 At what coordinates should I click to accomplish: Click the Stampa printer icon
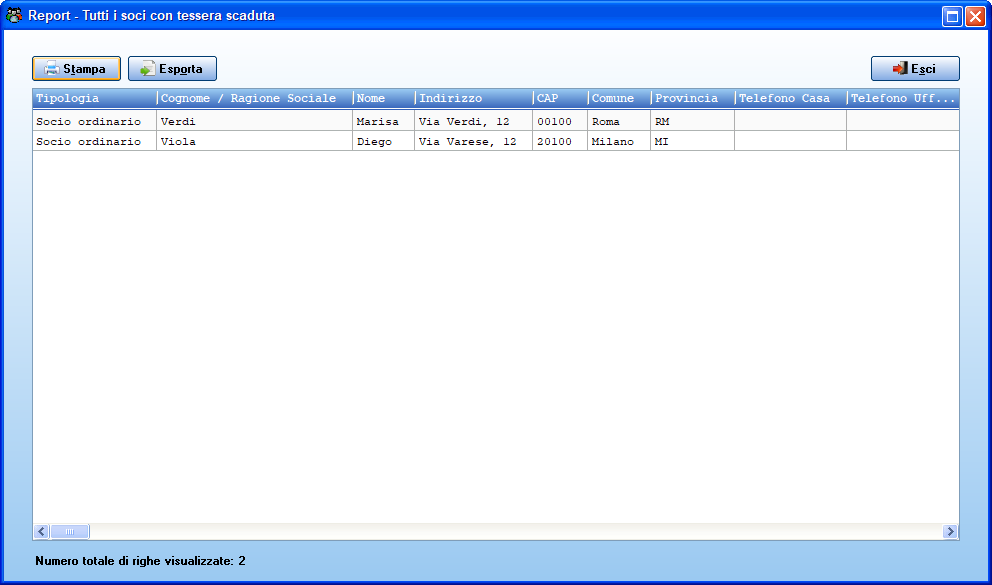tap(52, 68)
